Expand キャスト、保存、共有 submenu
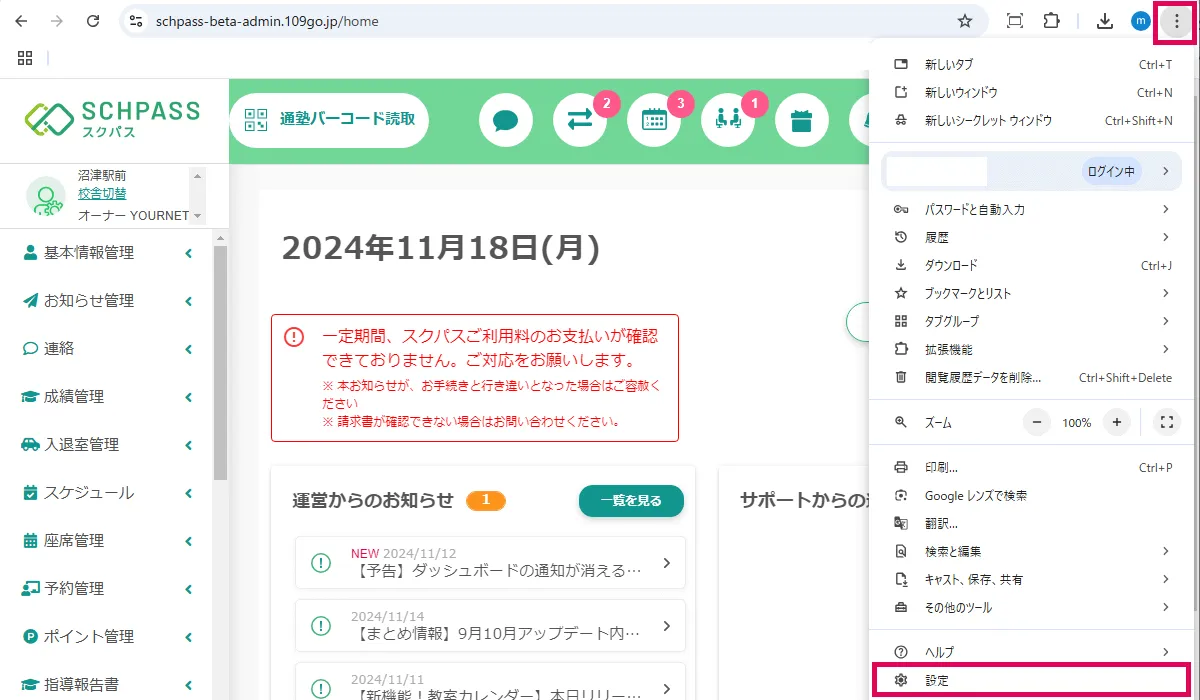1200x700 pixels. 1032,579
